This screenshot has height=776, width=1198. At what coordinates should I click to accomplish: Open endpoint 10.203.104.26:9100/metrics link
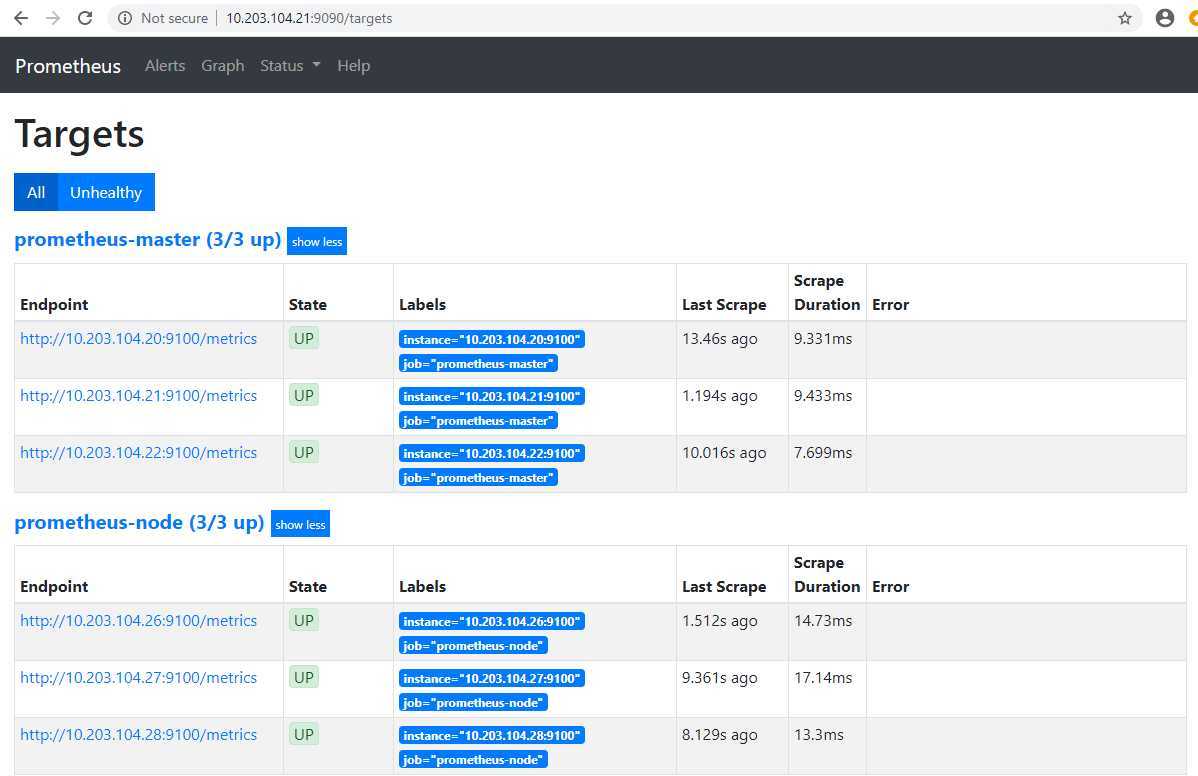[x=138, y=620]
